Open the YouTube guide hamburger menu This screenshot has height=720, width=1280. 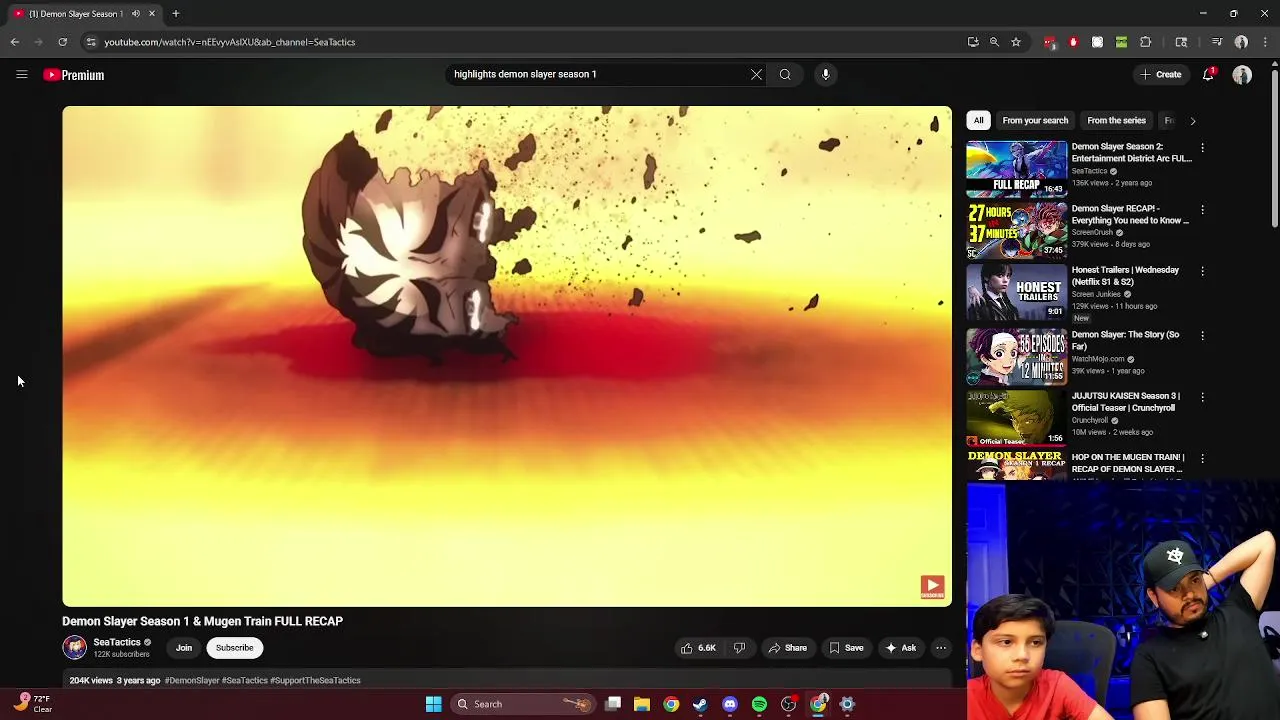(x=21, y=74)
